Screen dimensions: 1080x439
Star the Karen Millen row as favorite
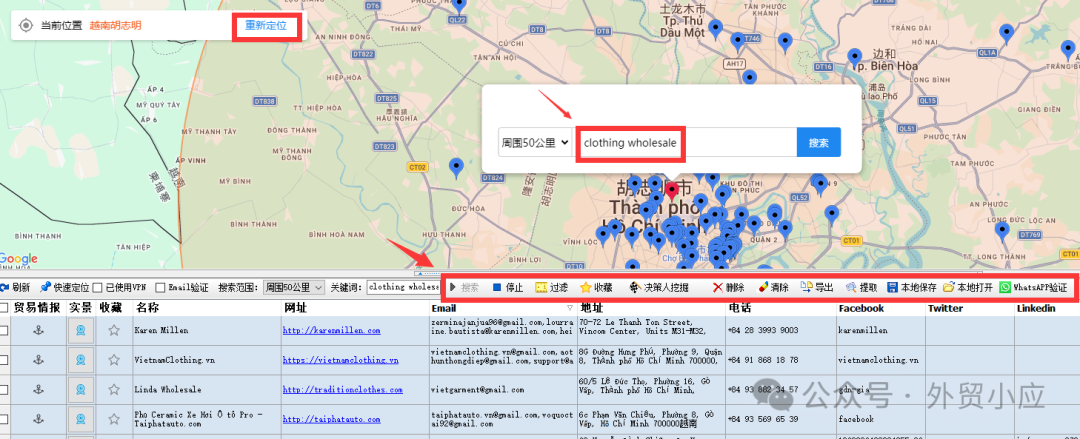[x=114, y=330]
